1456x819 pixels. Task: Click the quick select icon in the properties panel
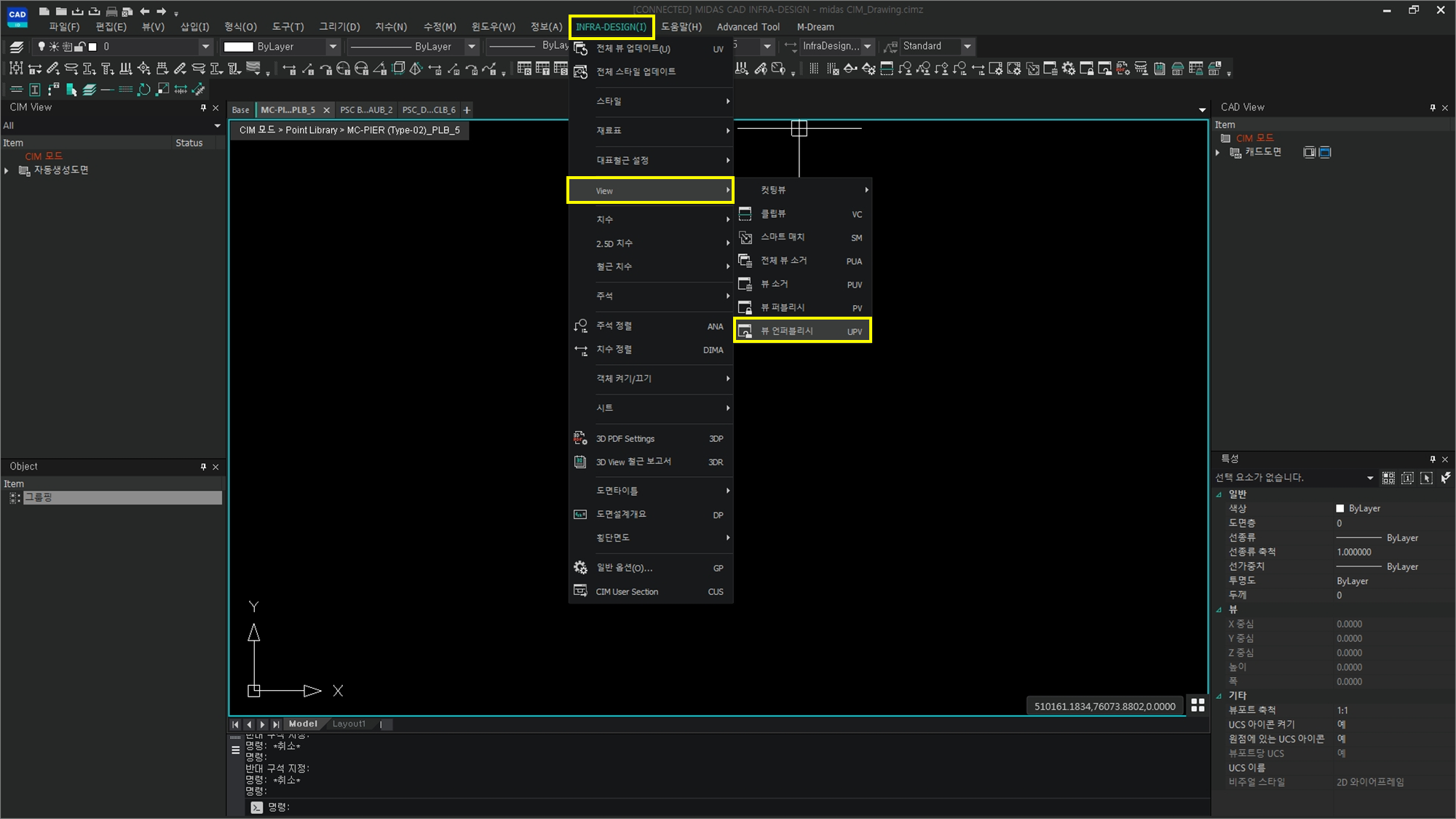click(1388, 478)
